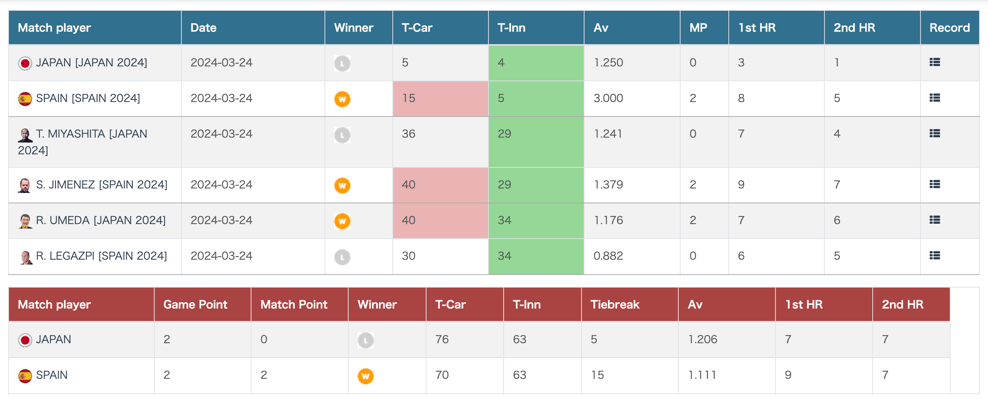Click orange winner badge in S. Jimenez row

(342, 186)
